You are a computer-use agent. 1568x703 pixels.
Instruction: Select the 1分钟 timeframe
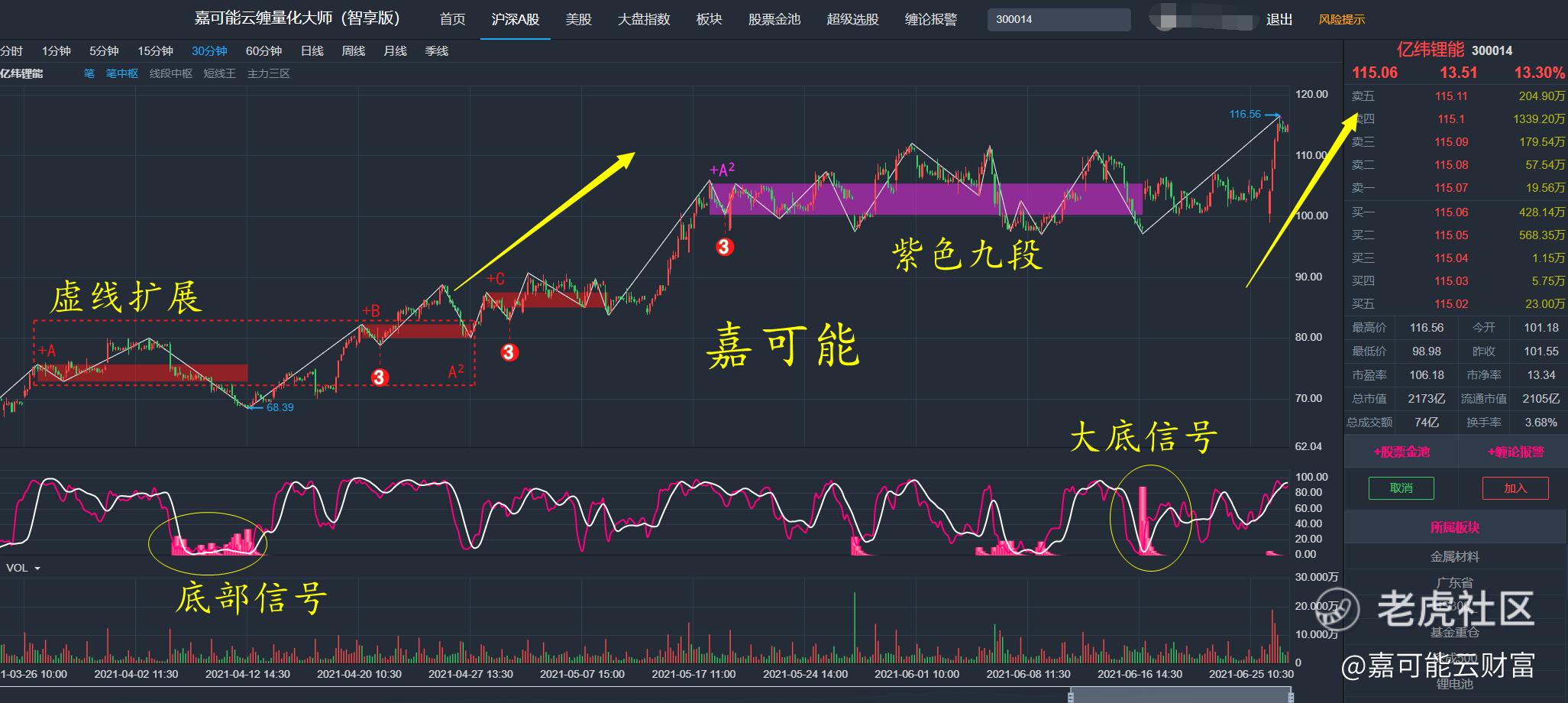57,51
